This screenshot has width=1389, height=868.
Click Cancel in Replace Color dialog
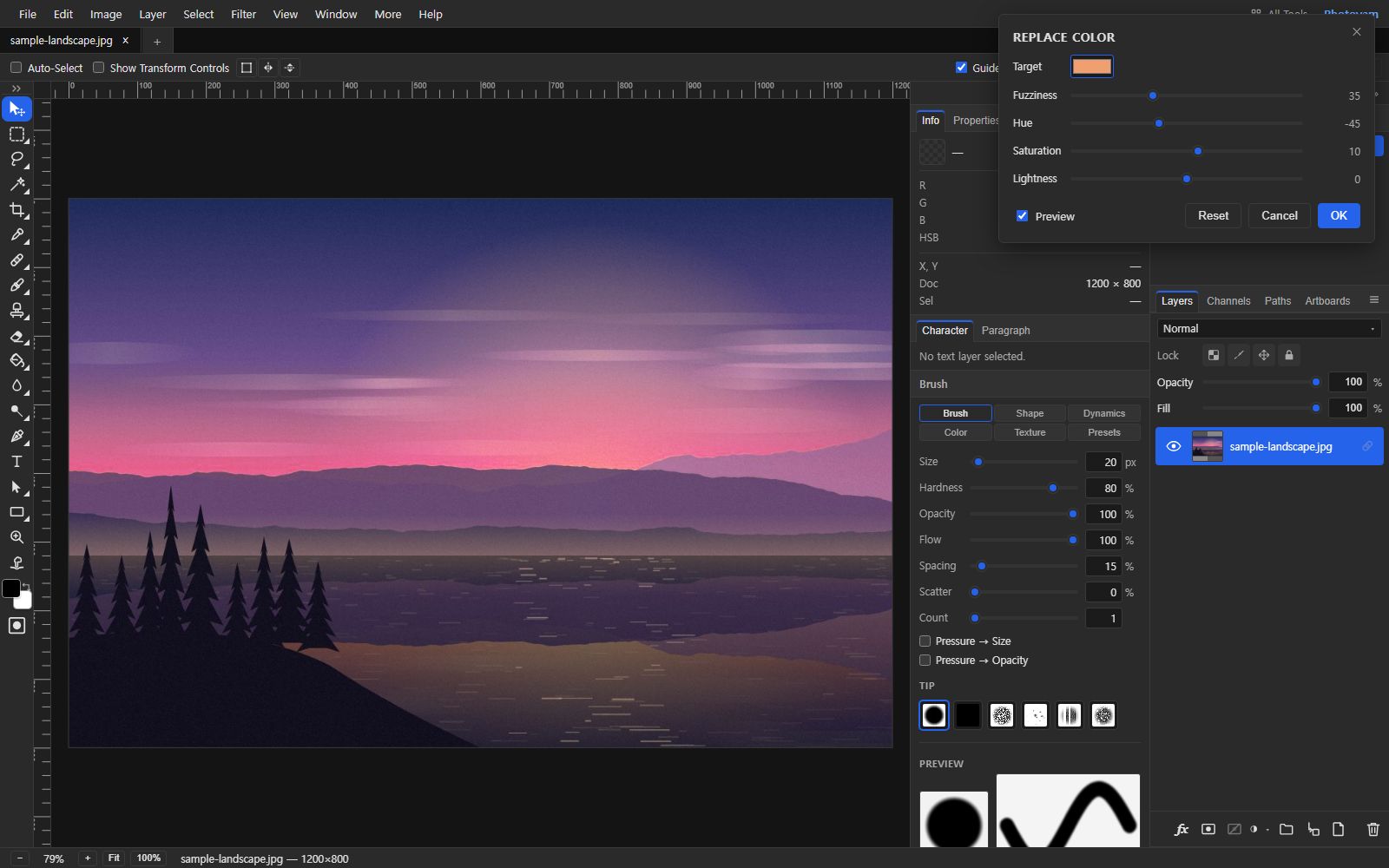click(x=1279, y=216)
